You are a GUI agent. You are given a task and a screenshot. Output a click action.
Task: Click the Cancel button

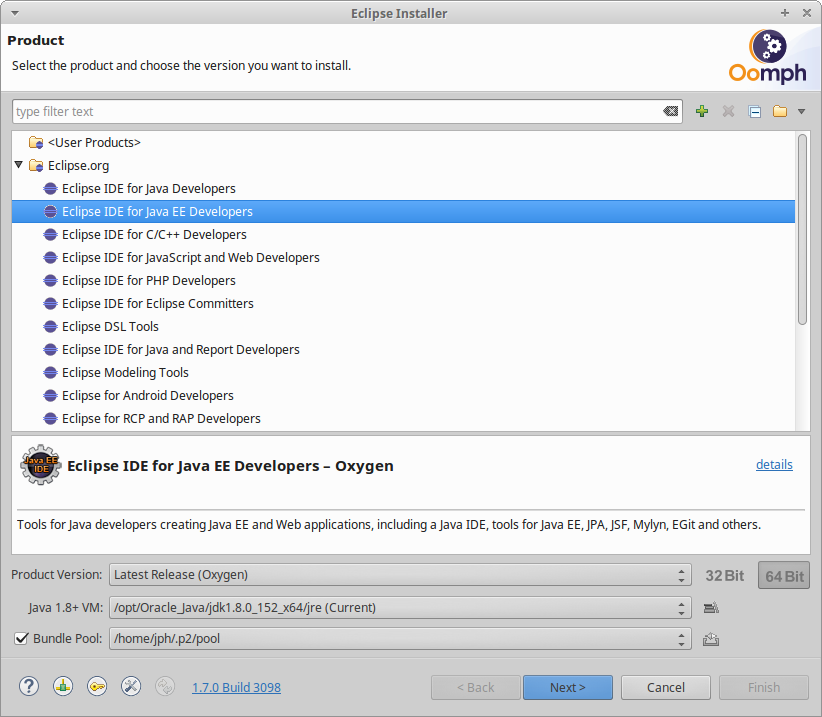click(x=666, y=687)
